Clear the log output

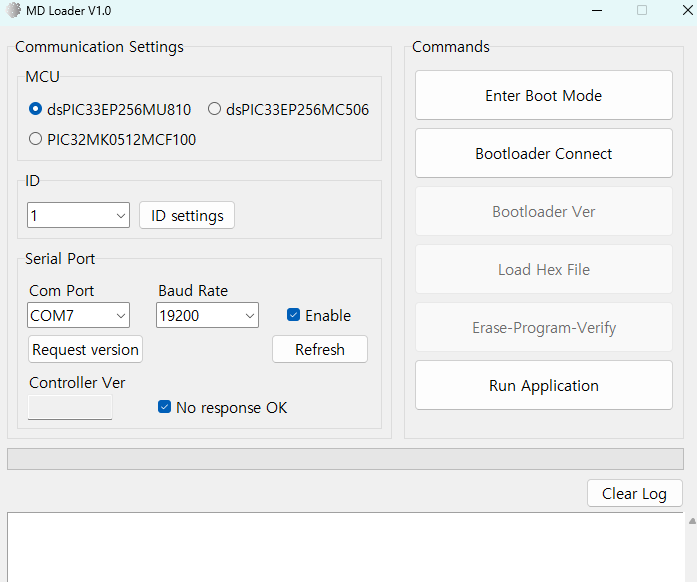point(635,493)
